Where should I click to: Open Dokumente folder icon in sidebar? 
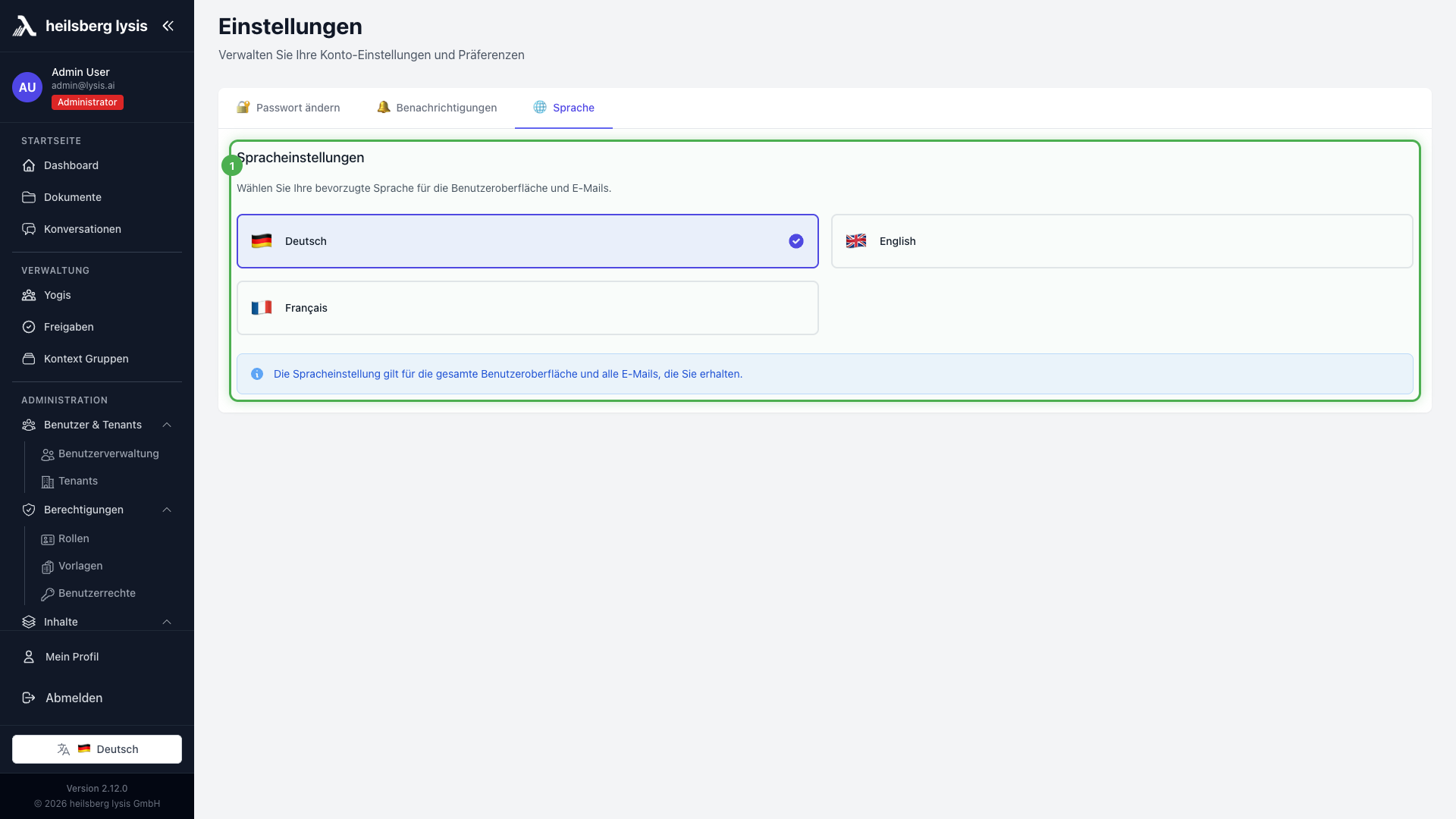coord(29,197)
